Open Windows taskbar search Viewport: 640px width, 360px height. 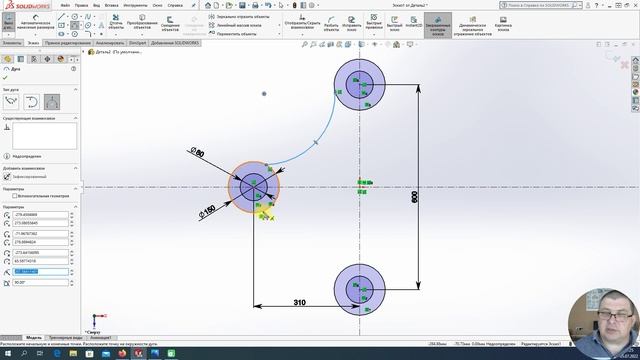[x=24, y=353]
